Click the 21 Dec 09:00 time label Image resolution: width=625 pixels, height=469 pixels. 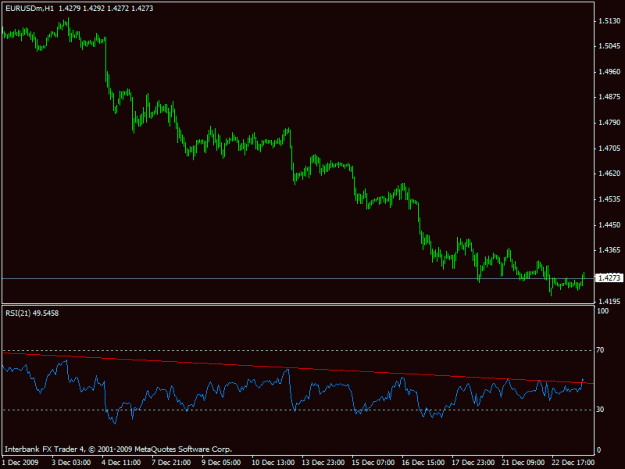523,462
